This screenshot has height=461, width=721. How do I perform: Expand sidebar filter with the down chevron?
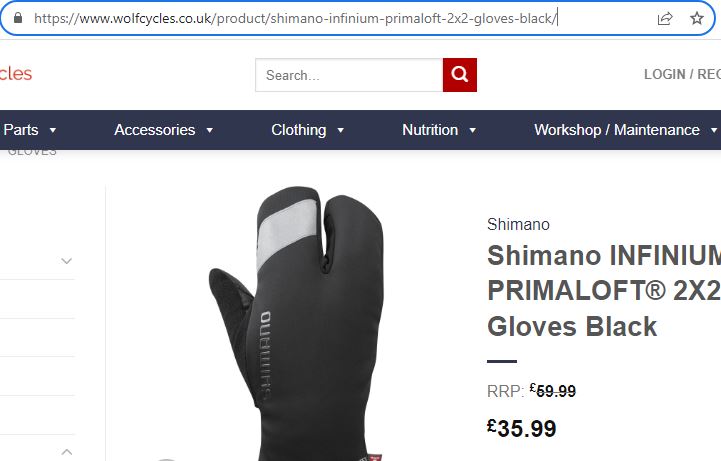point(67,261)
